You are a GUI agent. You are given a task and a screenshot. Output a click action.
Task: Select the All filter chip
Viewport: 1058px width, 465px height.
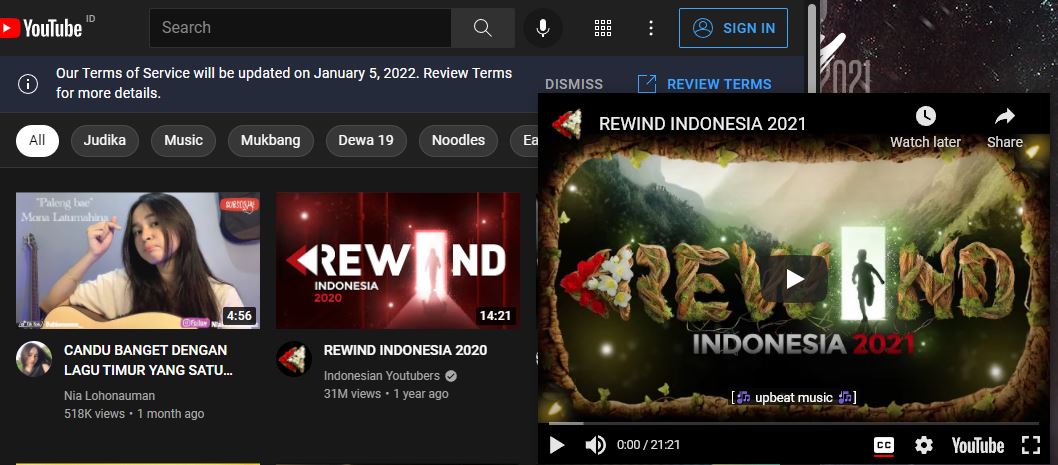coord(37,140)
